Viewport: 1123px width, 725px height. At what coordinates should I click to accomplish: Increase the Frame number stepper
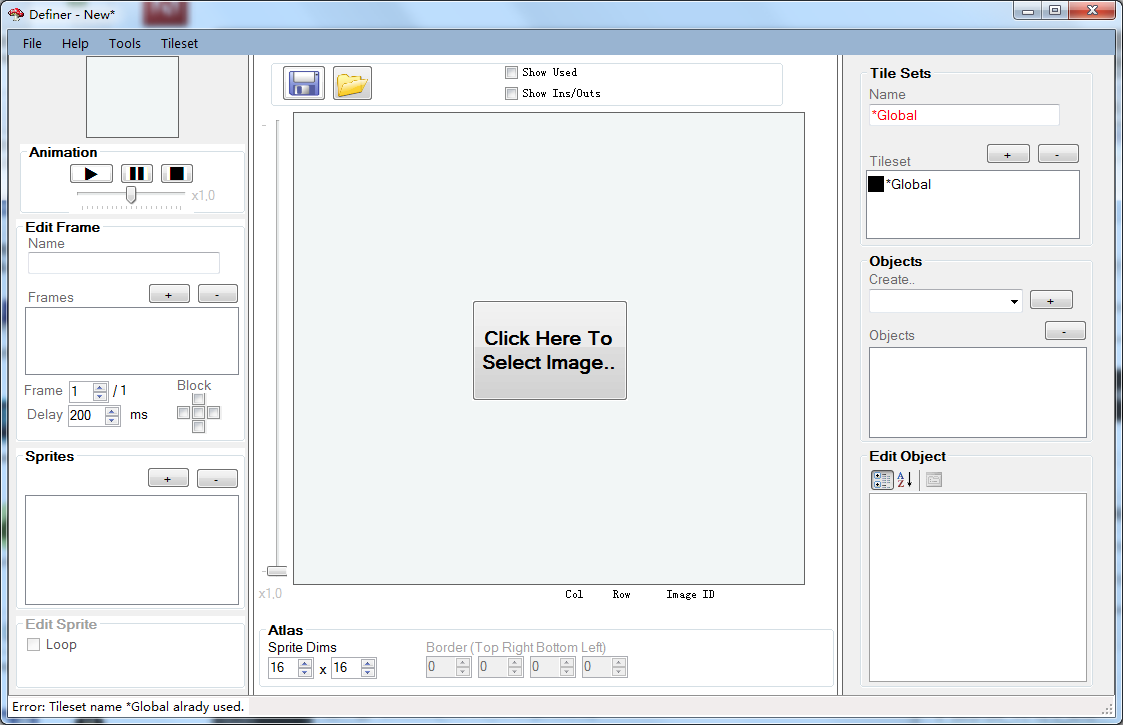pos(100,387)
